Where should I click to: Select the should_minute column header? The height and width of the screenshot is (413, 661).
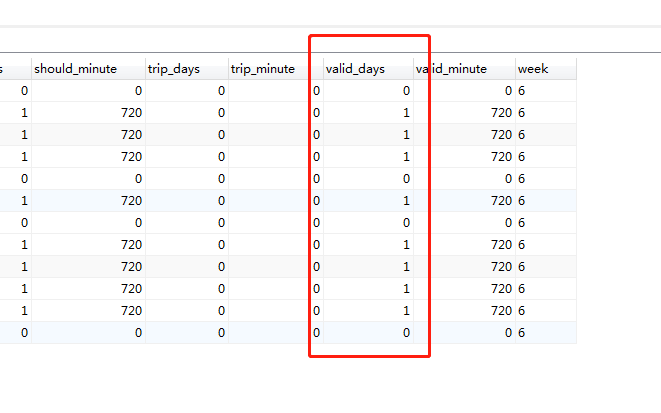click(x=88, y=69)
